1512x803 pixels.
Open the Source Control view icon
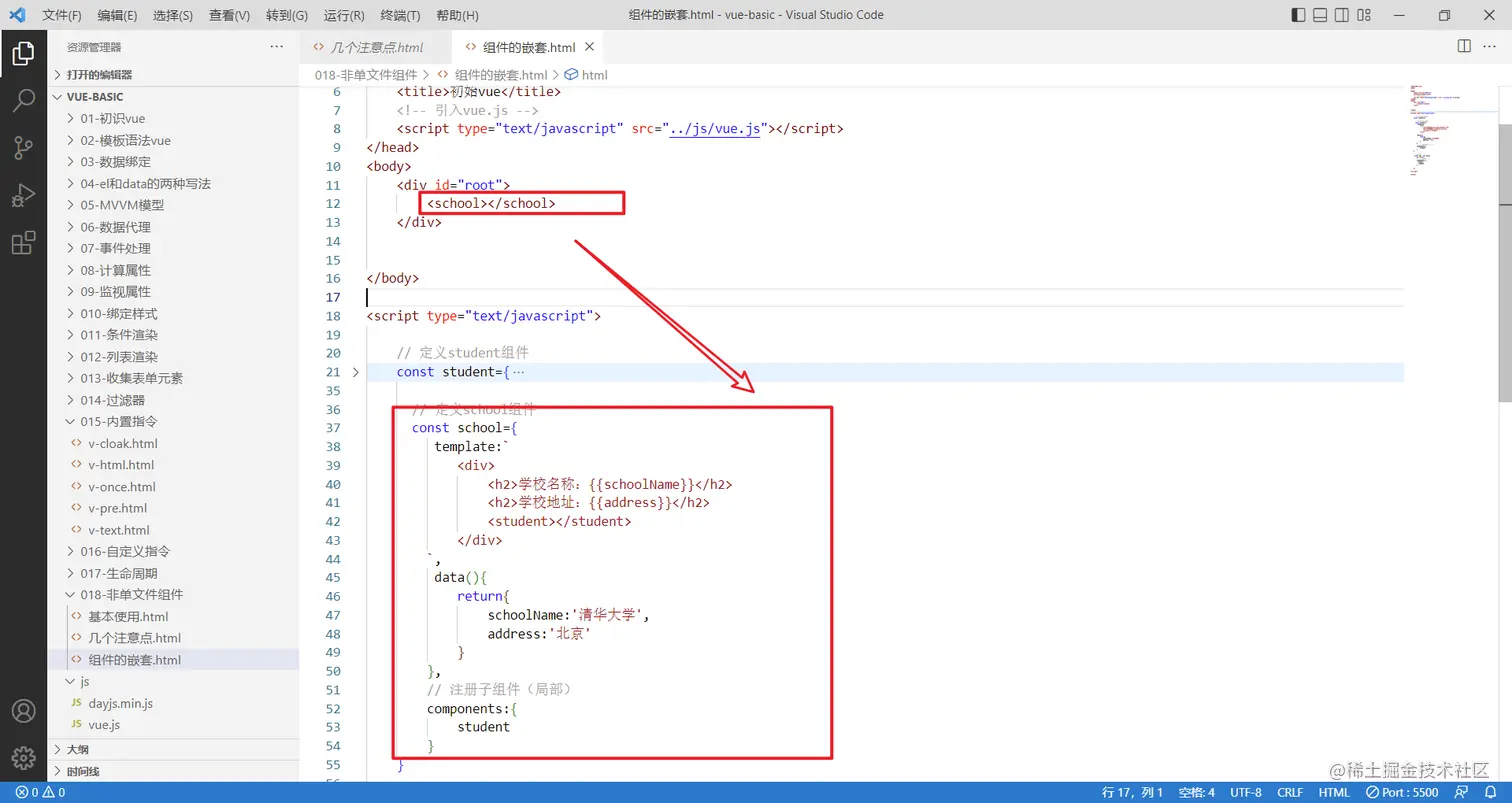click(x=23, y=148)
